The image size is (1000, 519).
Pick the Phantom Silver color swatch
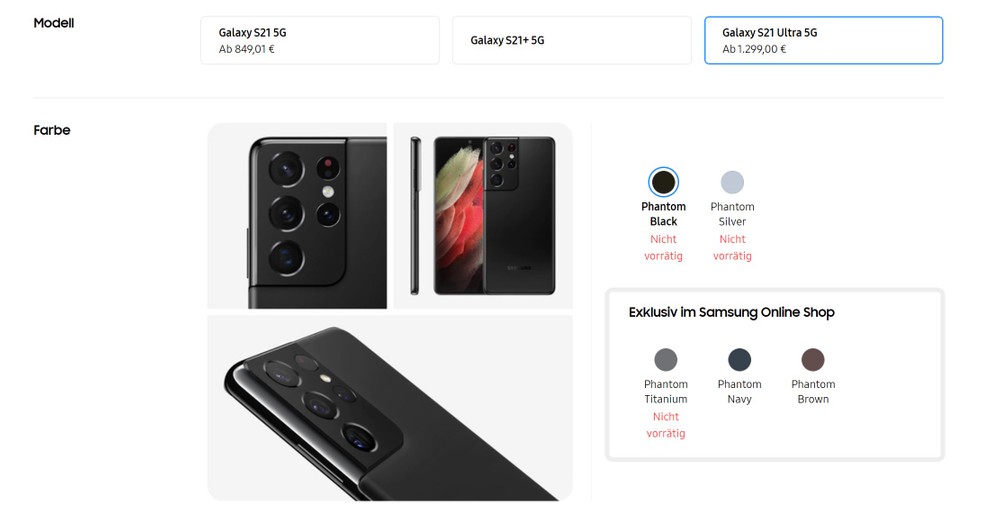coord(732,182)
